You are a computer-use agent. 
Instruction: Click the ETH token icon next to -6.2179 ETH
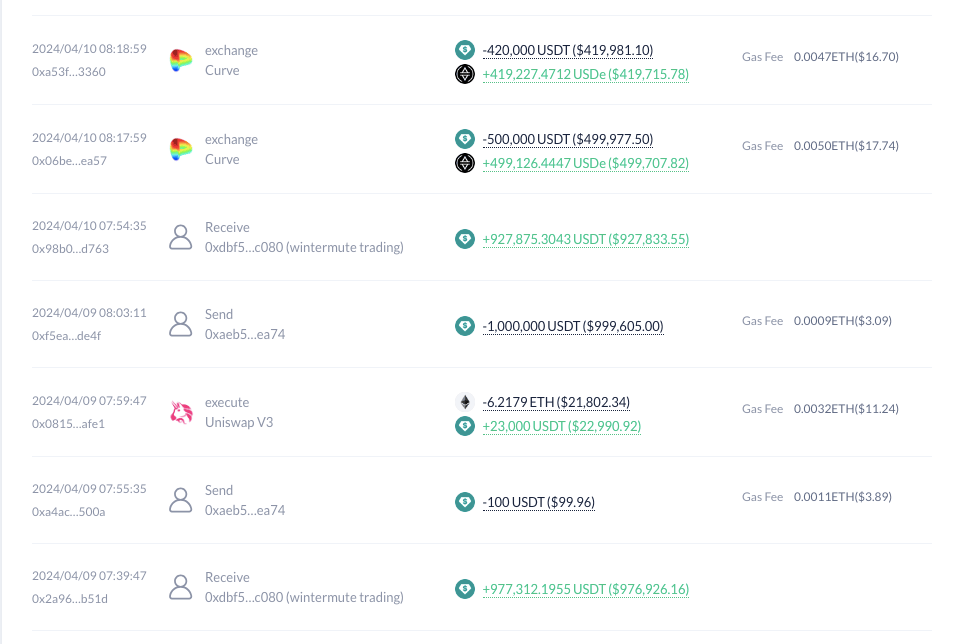[x=465, y=402]
